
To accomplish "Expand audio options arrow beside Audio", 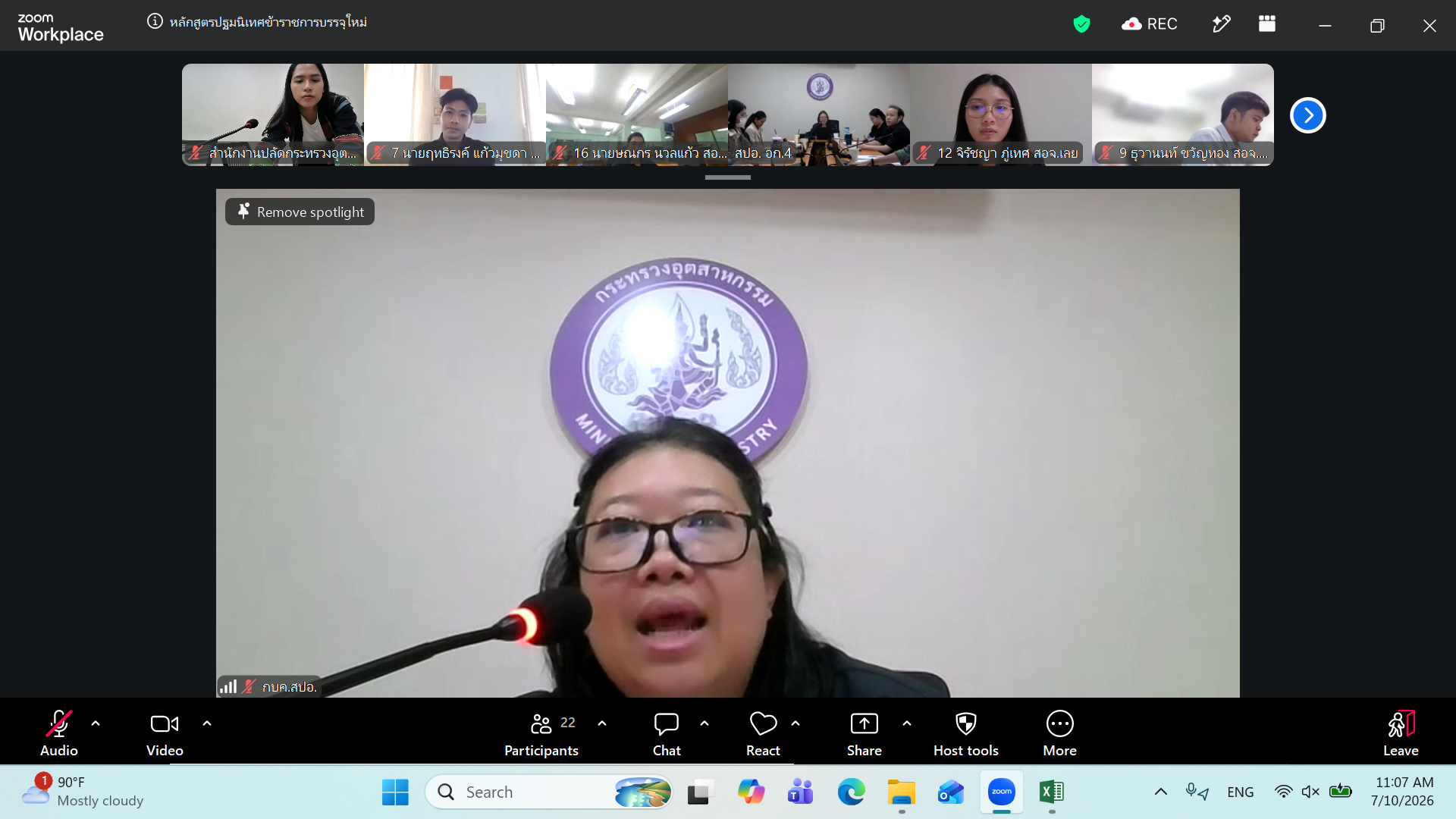I will click(x=96, y=723).
